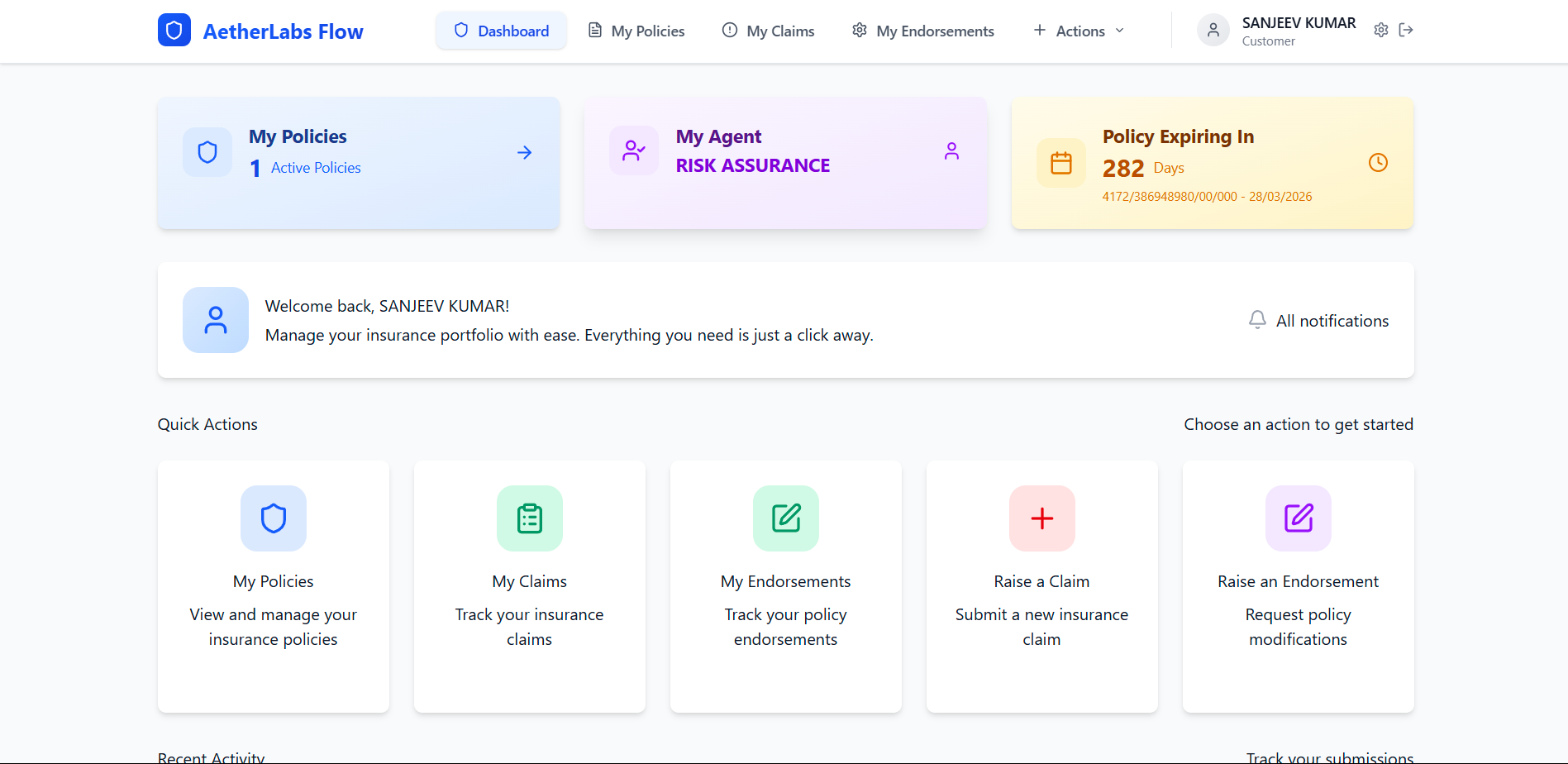Click the notification bell icon
The image size is (1568, 764).
pos(1257,320)
